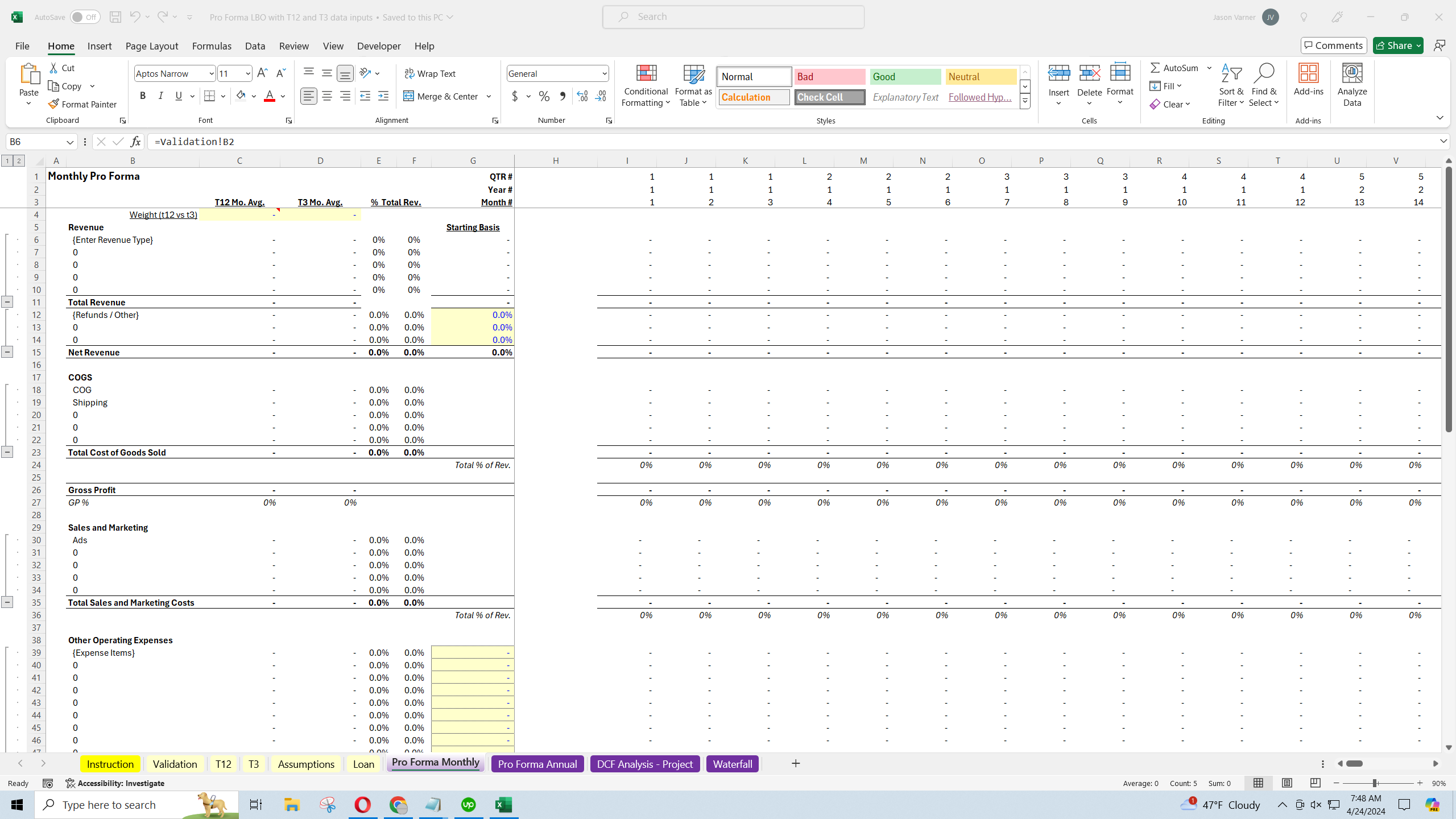Screen dimensions: 1456x819
Task: Open the Comments pane
Action: (1334, 45)
